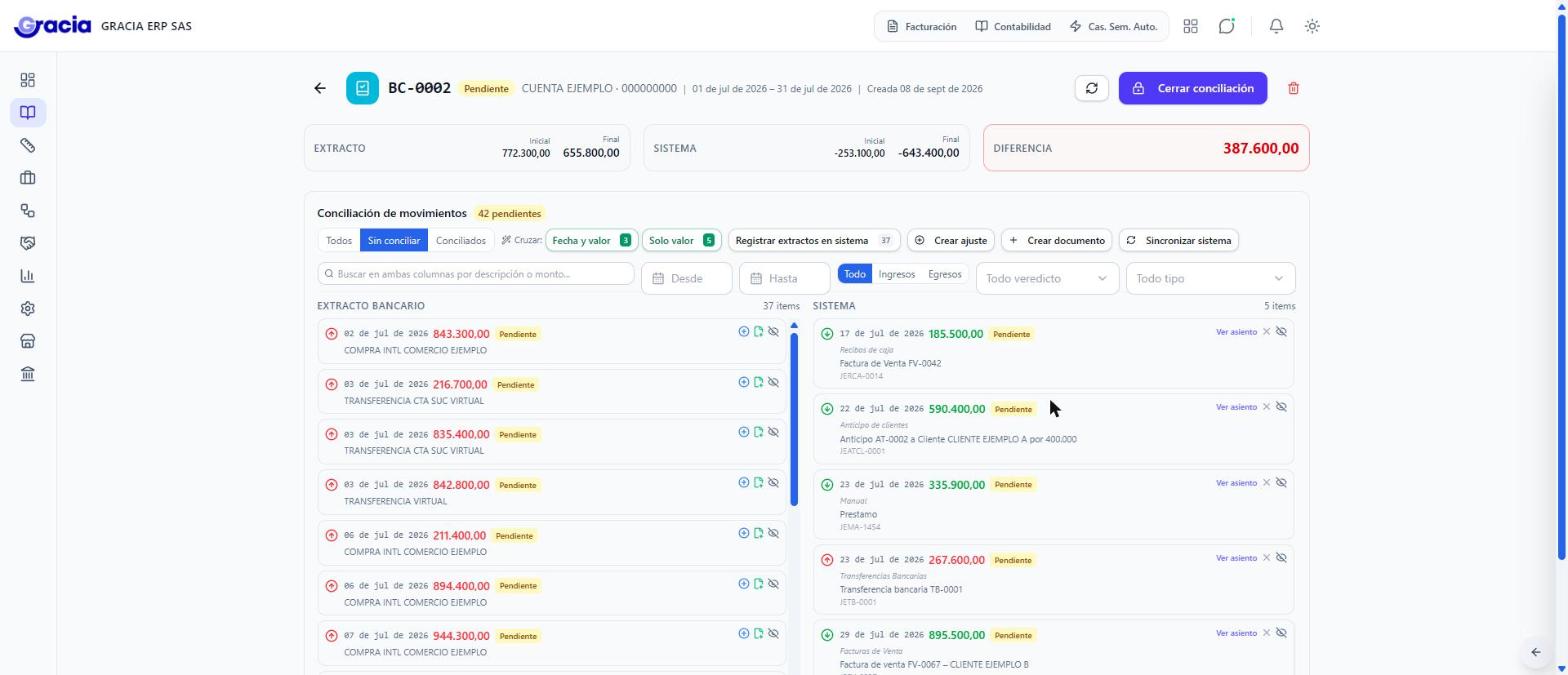Screen dimensions: 1568x675
Task: Open the bar chart reports icon in sidebar
Action: (x=28, y=276)
